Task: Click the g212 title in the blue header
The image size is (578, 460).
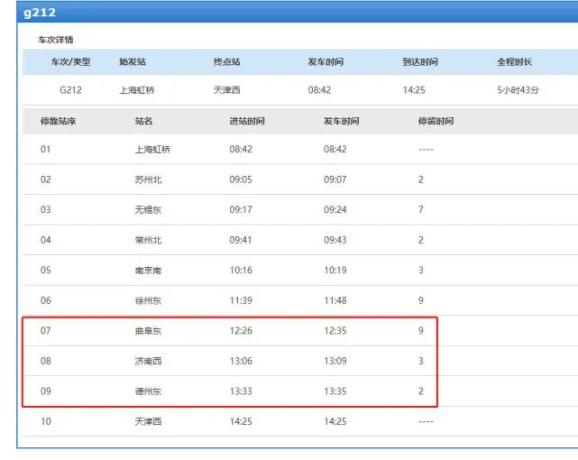Action: click(39, 13)
